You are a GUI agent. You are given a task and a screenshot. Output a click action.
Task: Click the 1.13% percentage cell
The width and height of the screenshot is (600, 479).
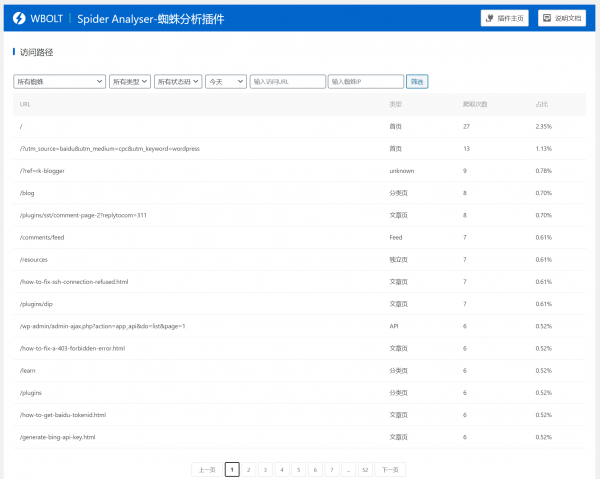click(x=543, y=148)
